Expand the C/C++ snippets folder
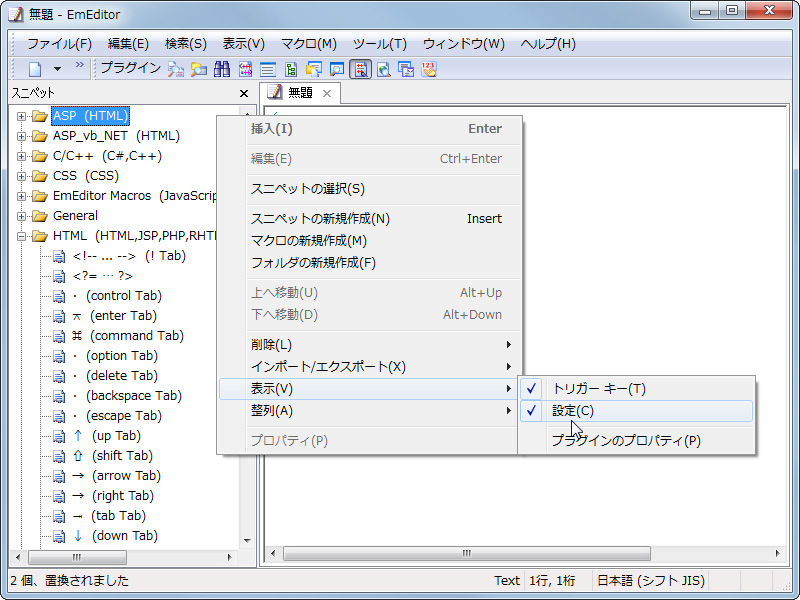The width and height of the screenshot is (800, 600). (22, 155)
